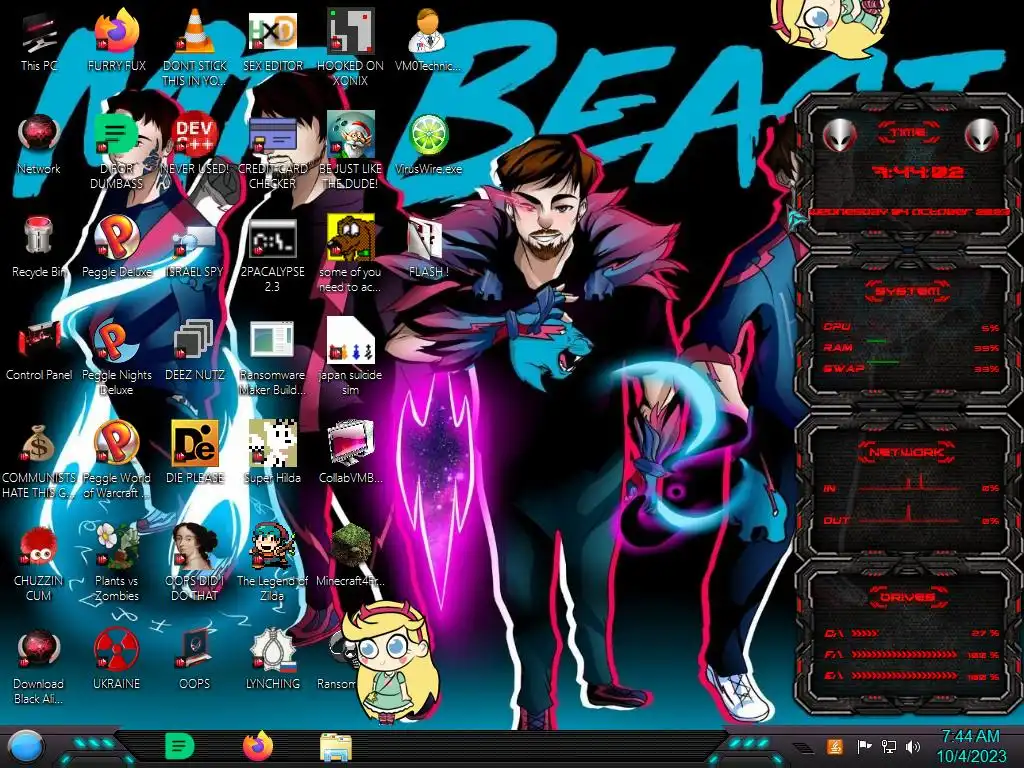Screen dimensions: 1024x768
Task: Click the NETWORK gadget header
Action: pos(908,452)
